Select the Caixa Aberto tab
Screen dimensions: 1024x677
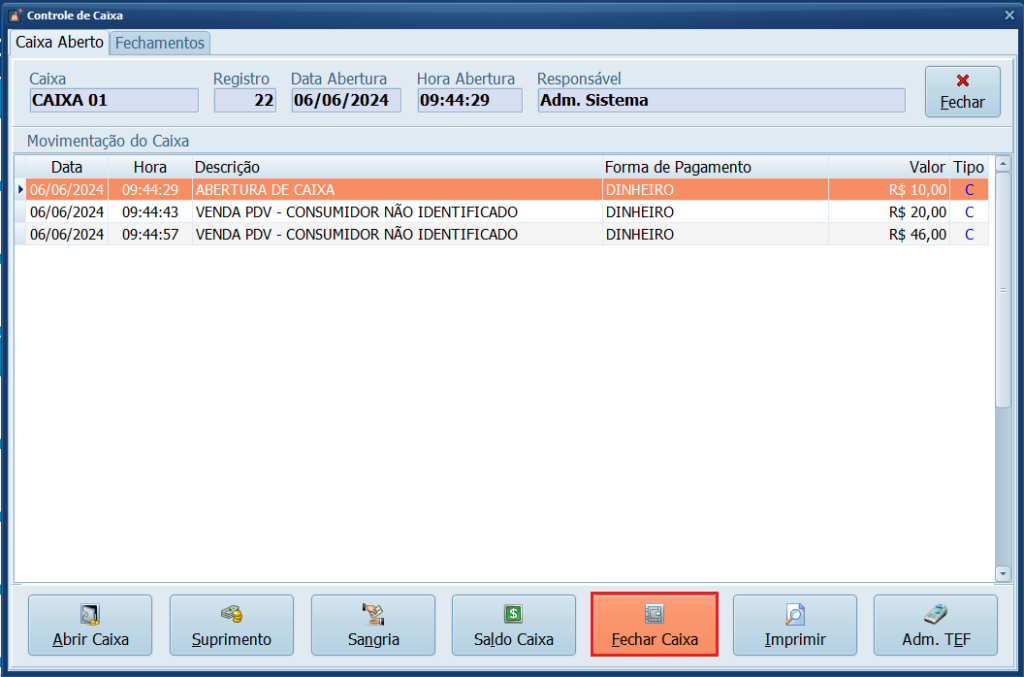(59, 43)
